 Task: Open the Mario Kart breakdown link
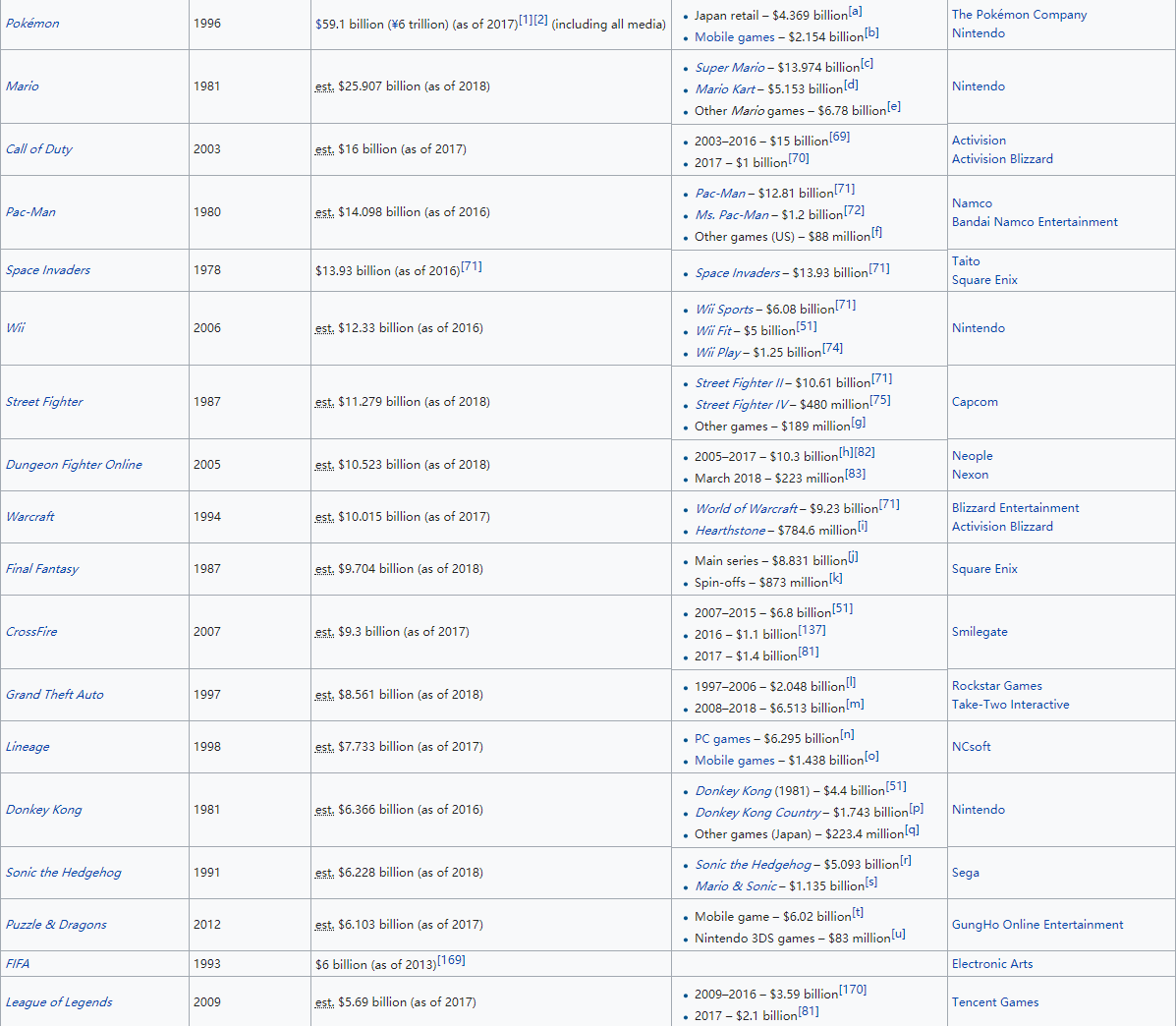point(725,89)
